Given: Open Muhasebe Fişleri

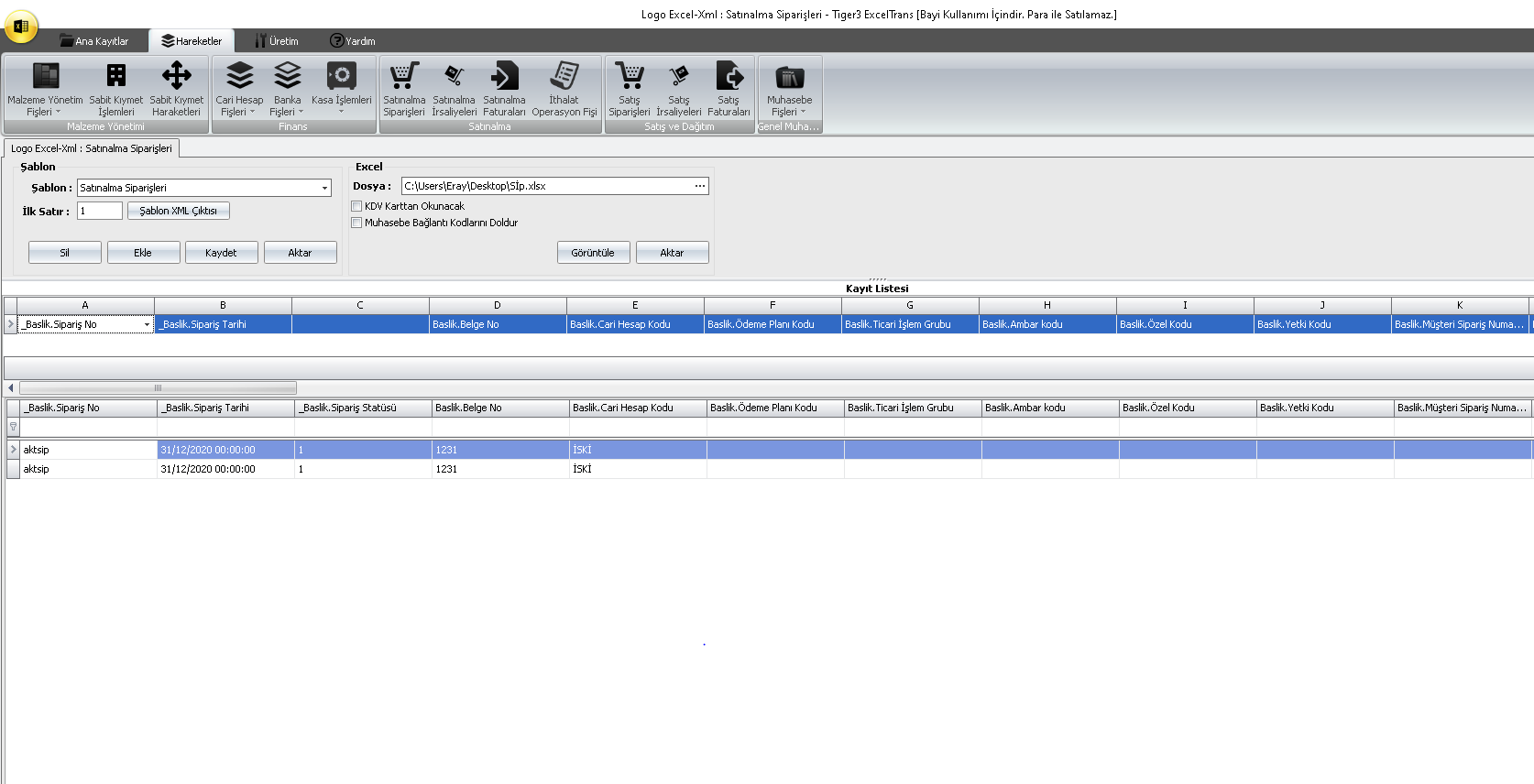Looking at the screenshot, I should [x=789, y=89].
